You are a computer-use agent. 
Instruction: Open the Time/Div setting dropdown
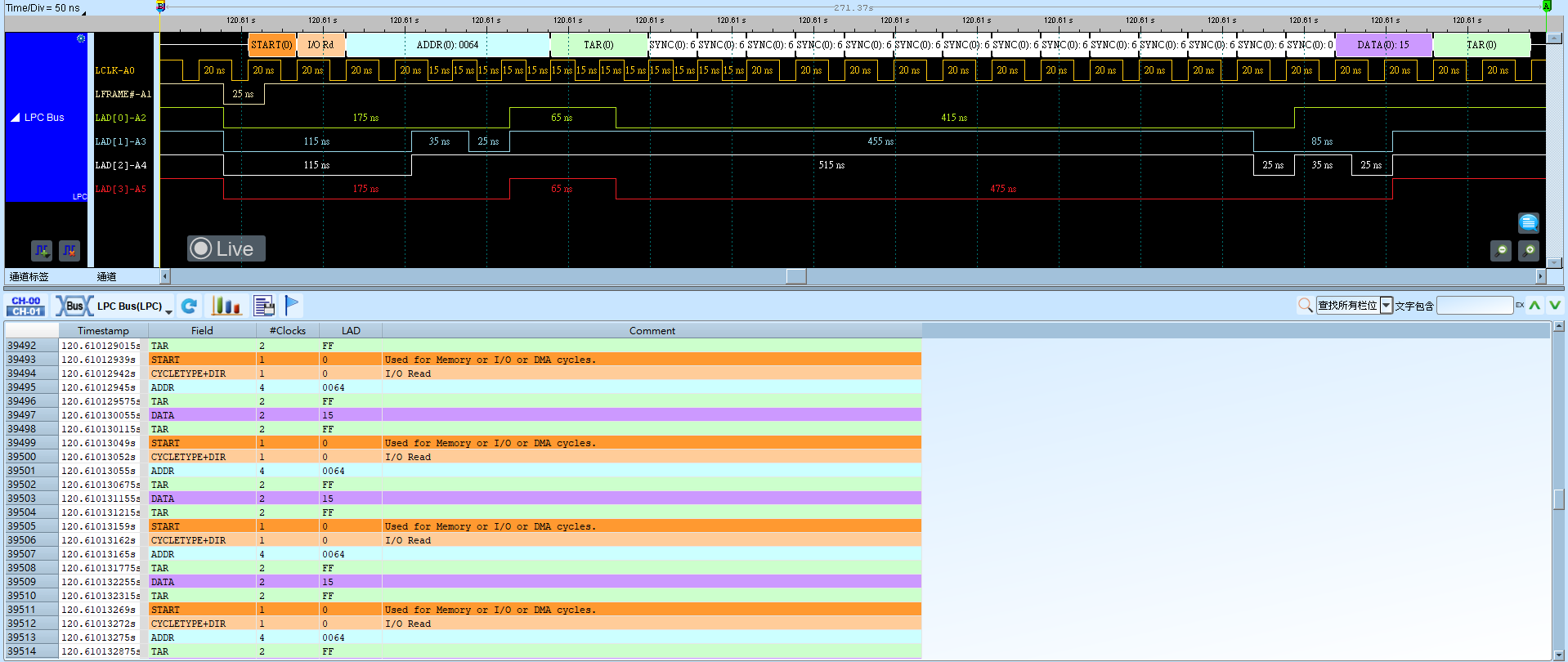click(x=83, y=12)
